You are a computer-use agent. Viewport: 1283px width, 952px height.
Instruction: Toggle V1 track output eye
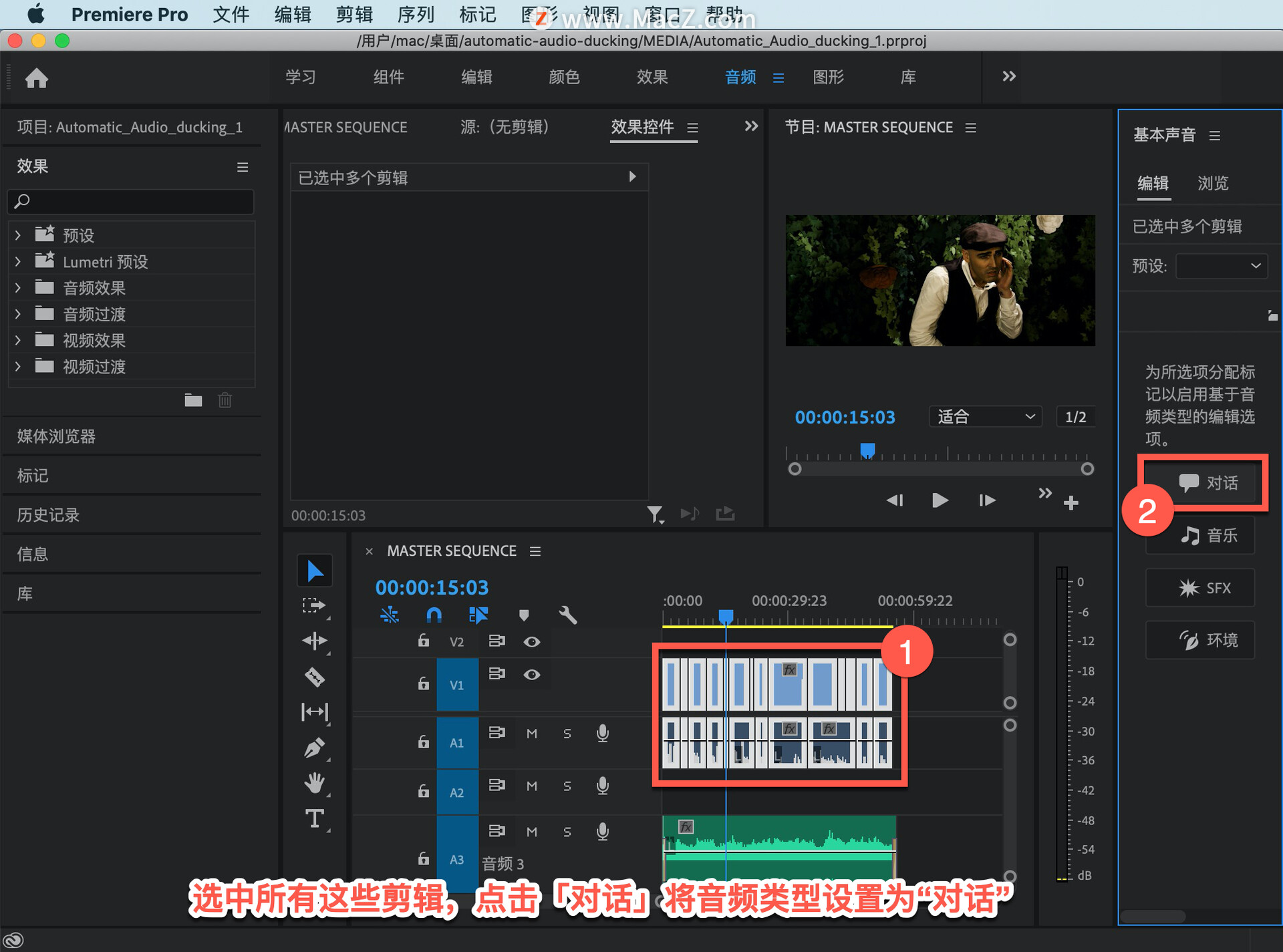click(x=532, y=674)
